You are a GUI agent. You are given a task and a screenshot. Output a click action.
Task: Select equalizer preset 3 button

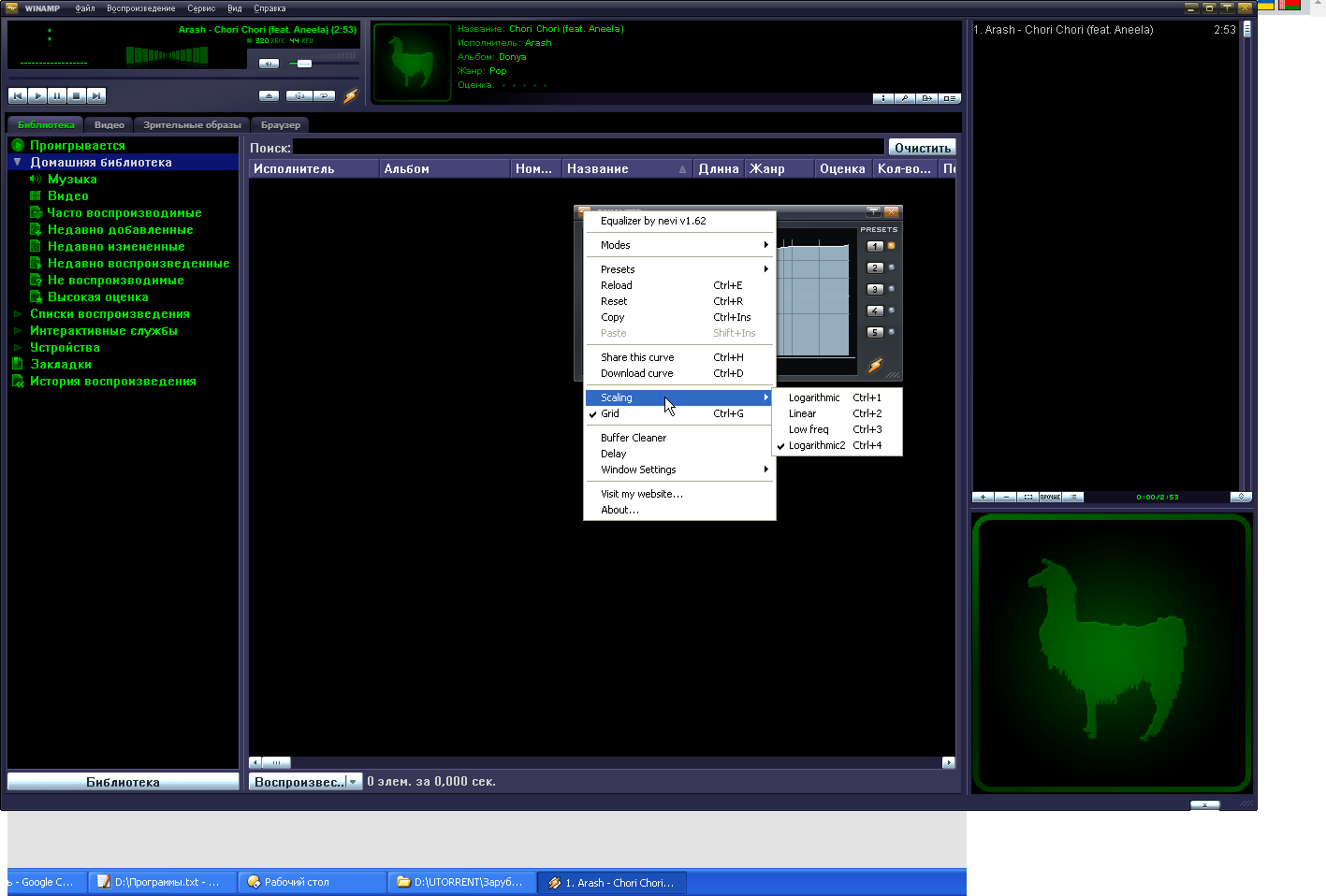[875, 289]
